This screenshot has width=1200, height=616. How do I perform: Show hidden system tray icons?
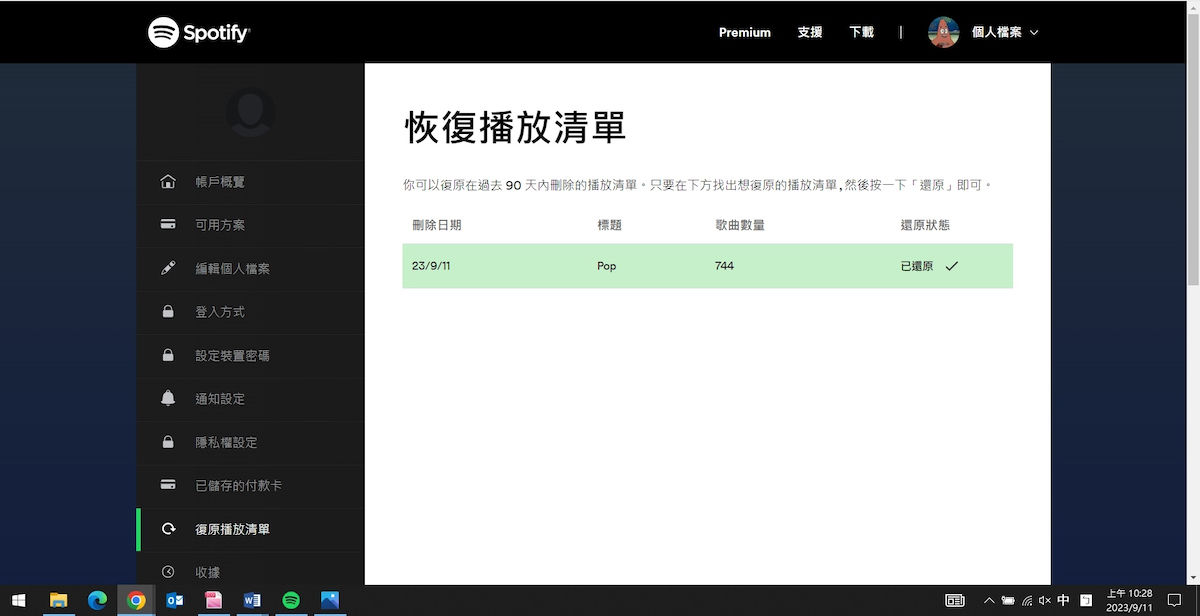point(988,600)
